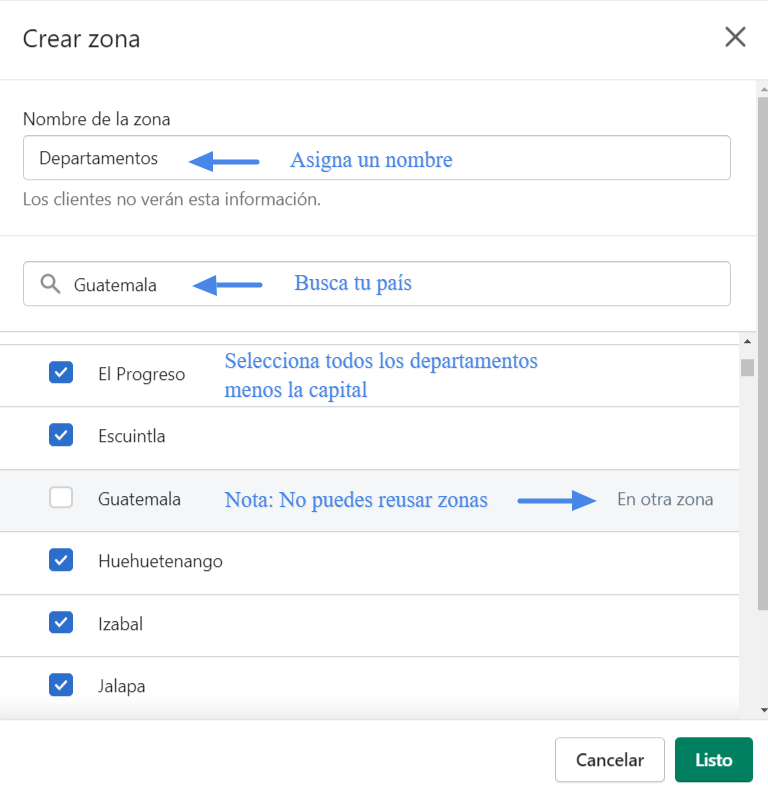This screenshot has height=795, width=768.
Task: Select the Izabal row label
Action: pyautogui.click(x=121, y=624)
